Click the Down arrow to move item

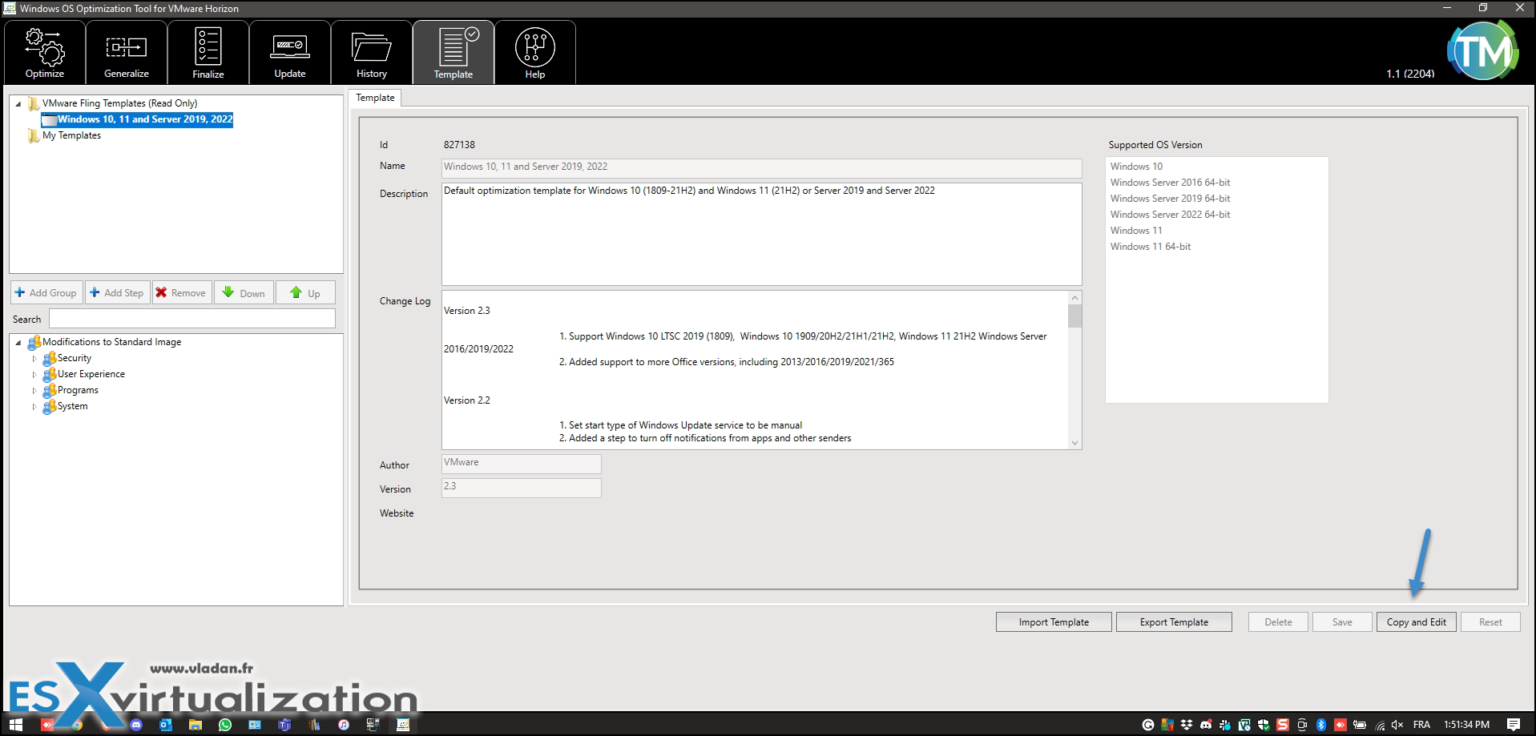243,292
